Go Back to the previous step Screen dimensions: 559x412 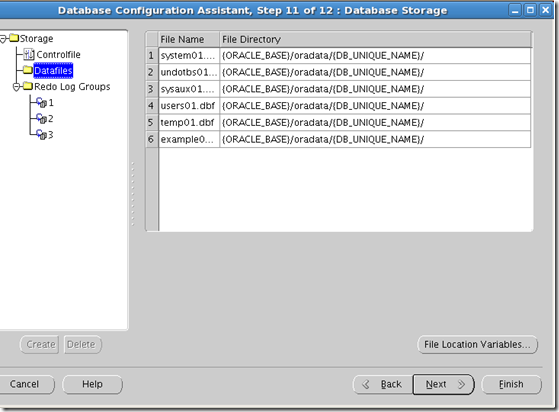tap(383, 384)
